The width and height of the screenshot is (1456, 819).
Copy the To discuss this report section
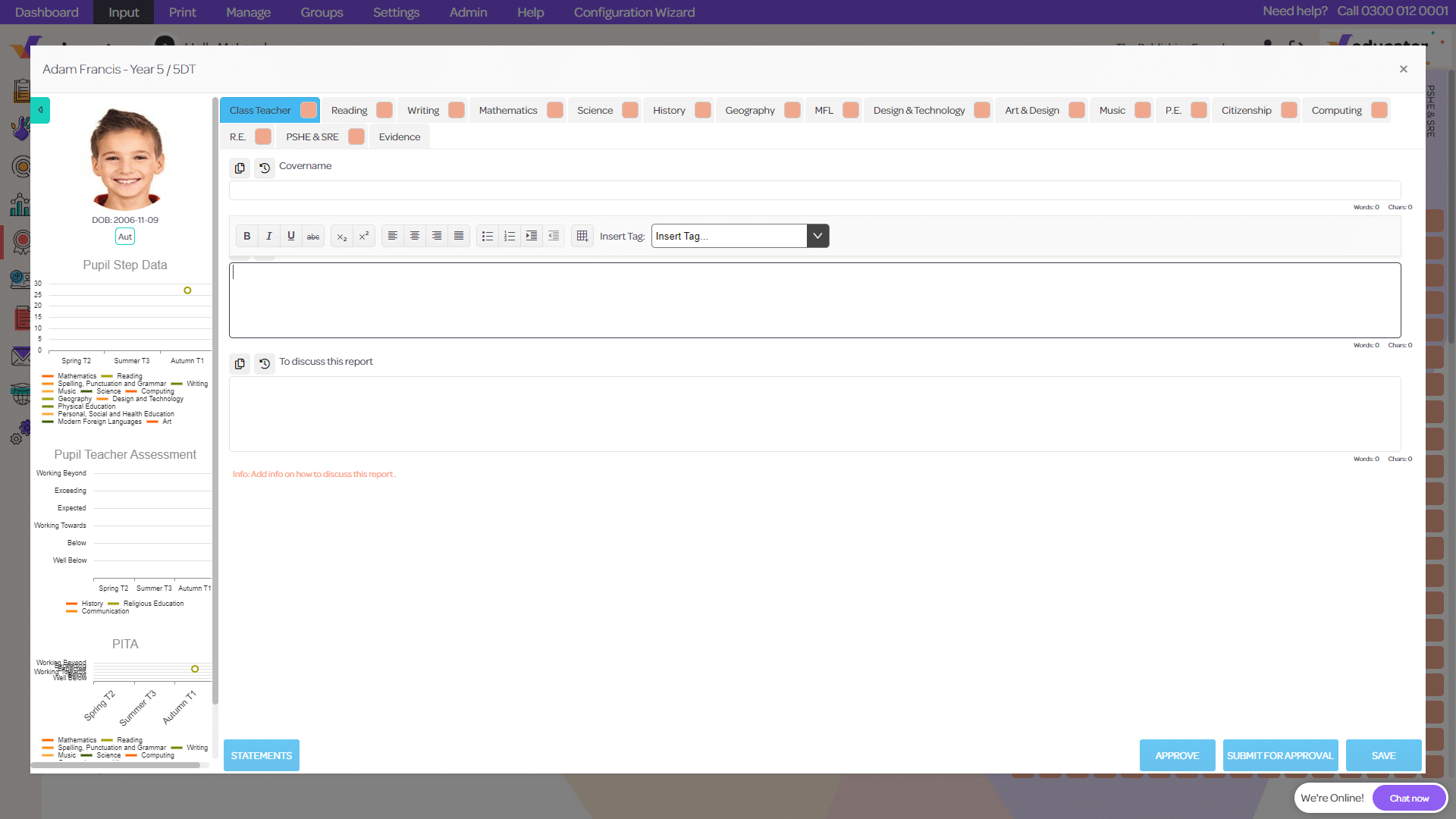240,363
